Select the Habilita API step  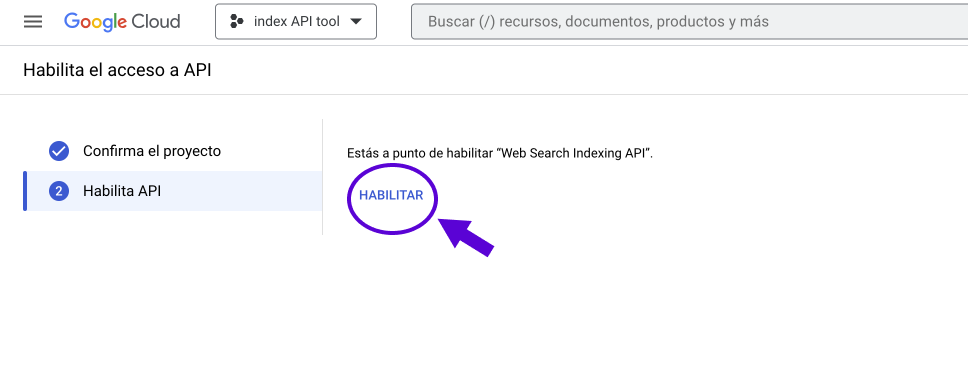click(x=173, y=191)
